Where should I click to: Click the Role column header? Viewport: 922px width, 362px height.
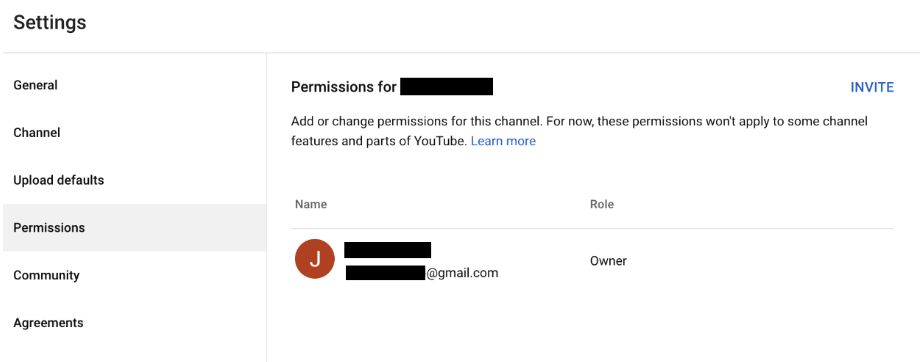coord(602,205)
